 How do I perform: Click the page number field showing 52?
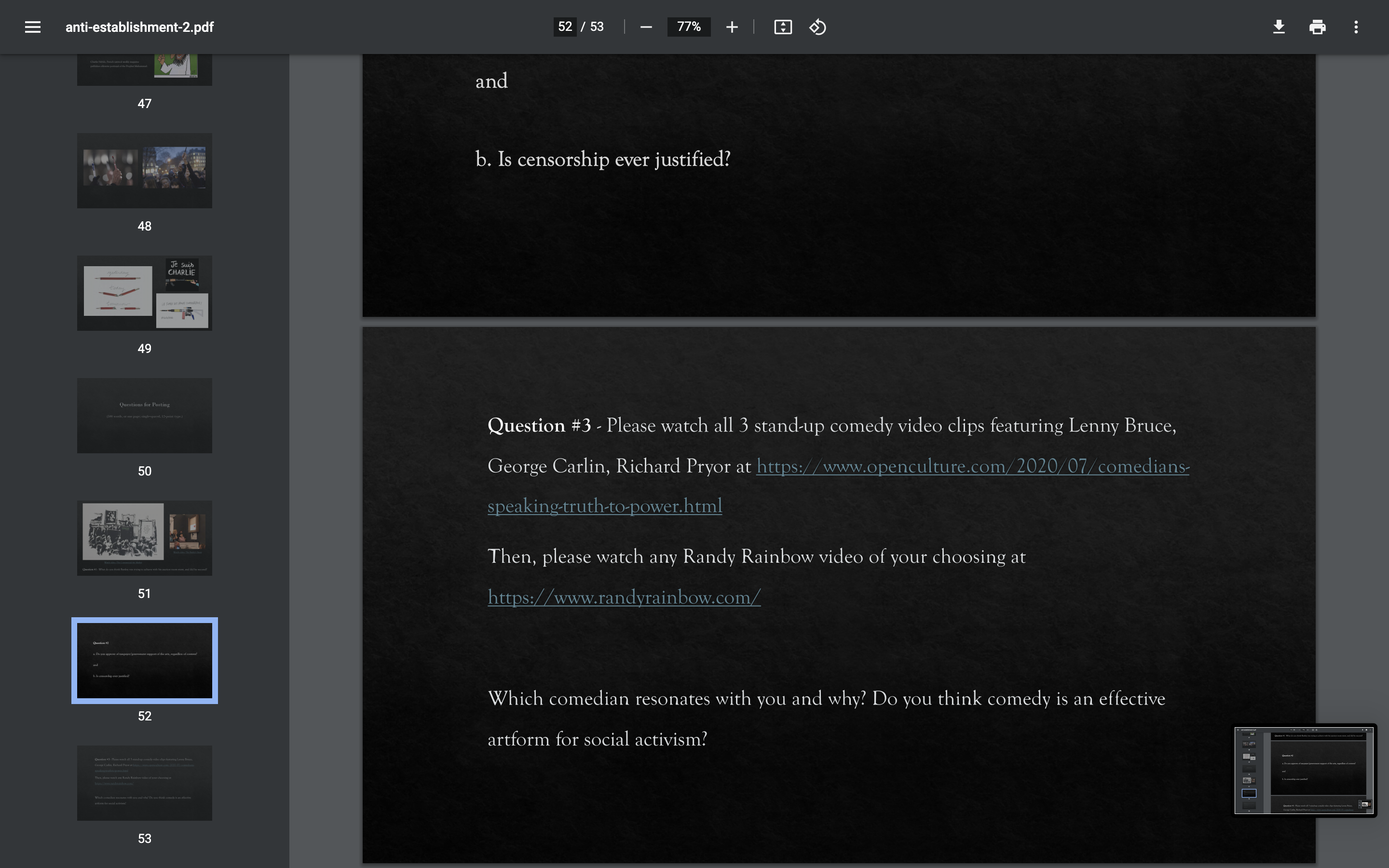pyautogui.click(x=565, y=27)
